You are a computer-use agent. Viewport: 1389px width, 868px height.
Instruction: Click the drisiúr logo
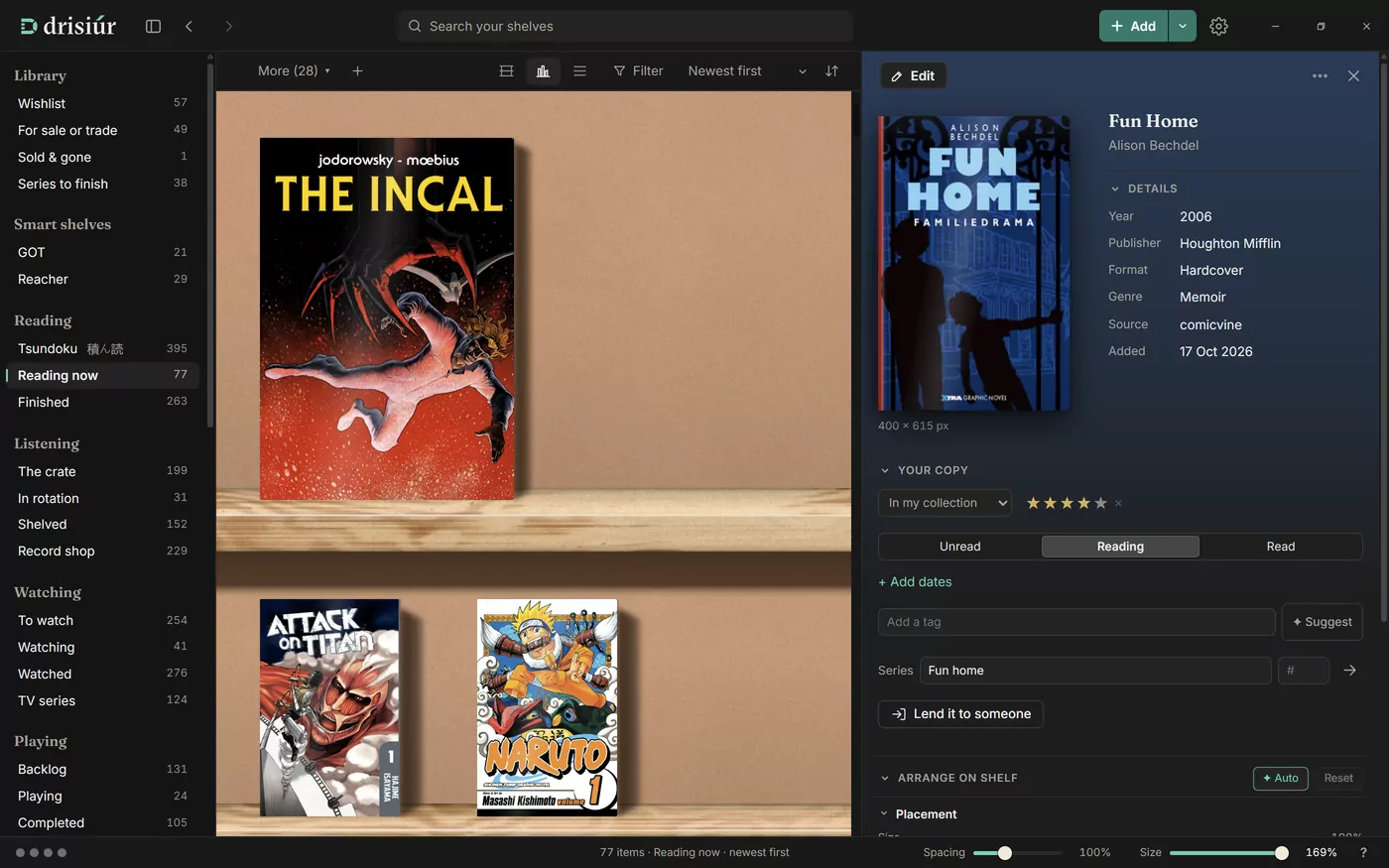pyautogui.click(x=68, y=26)
